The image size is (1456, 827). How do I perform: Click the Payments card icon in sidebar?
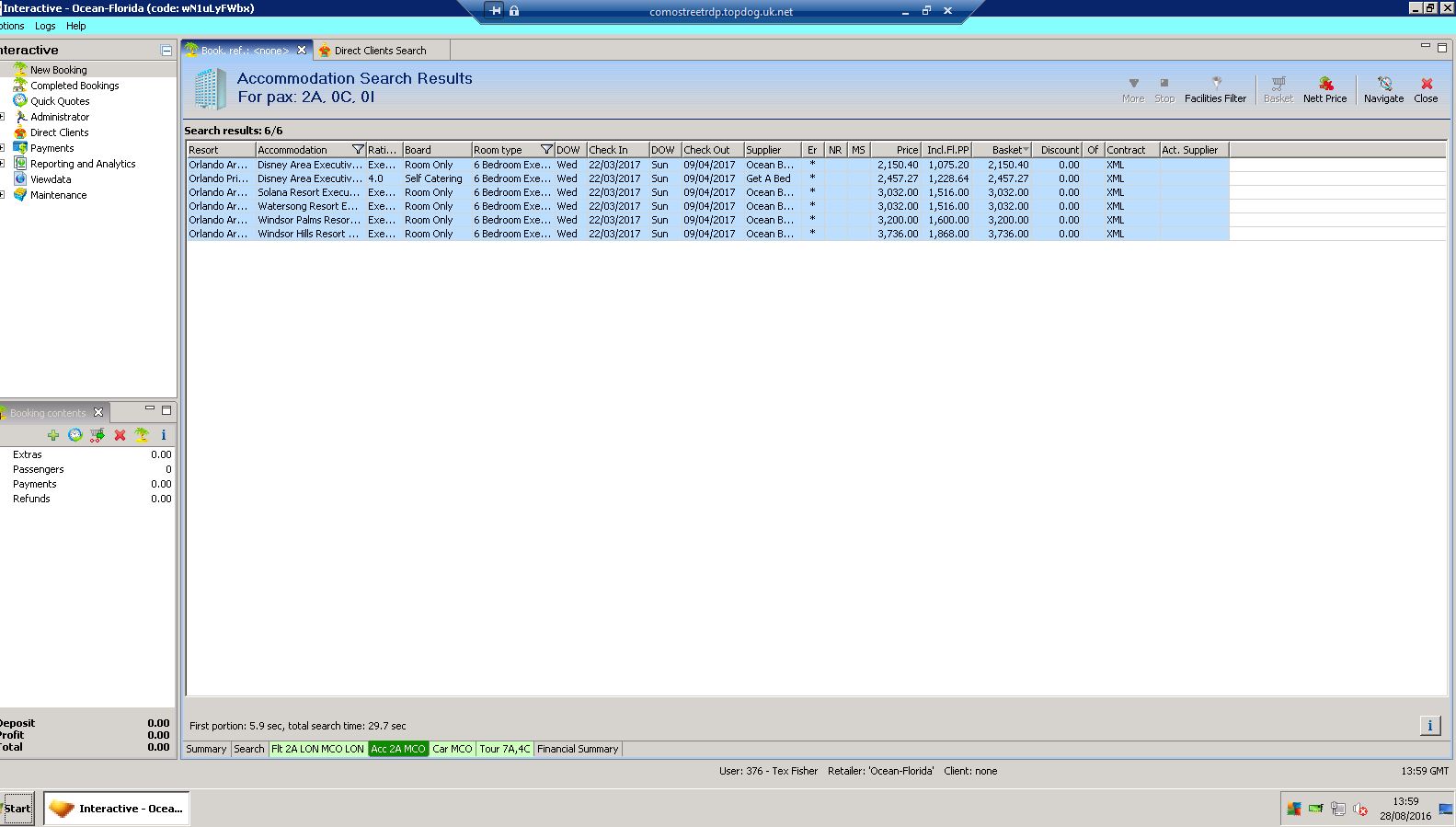19,148
